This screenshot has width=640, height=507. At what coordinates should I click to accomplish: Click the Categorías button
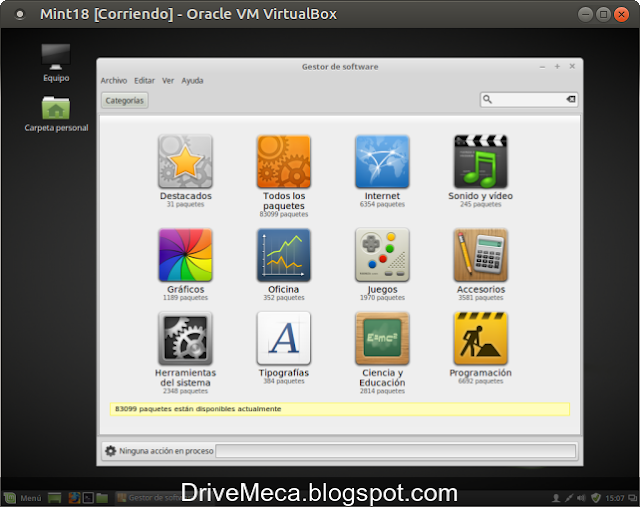(x=124, y=100)
